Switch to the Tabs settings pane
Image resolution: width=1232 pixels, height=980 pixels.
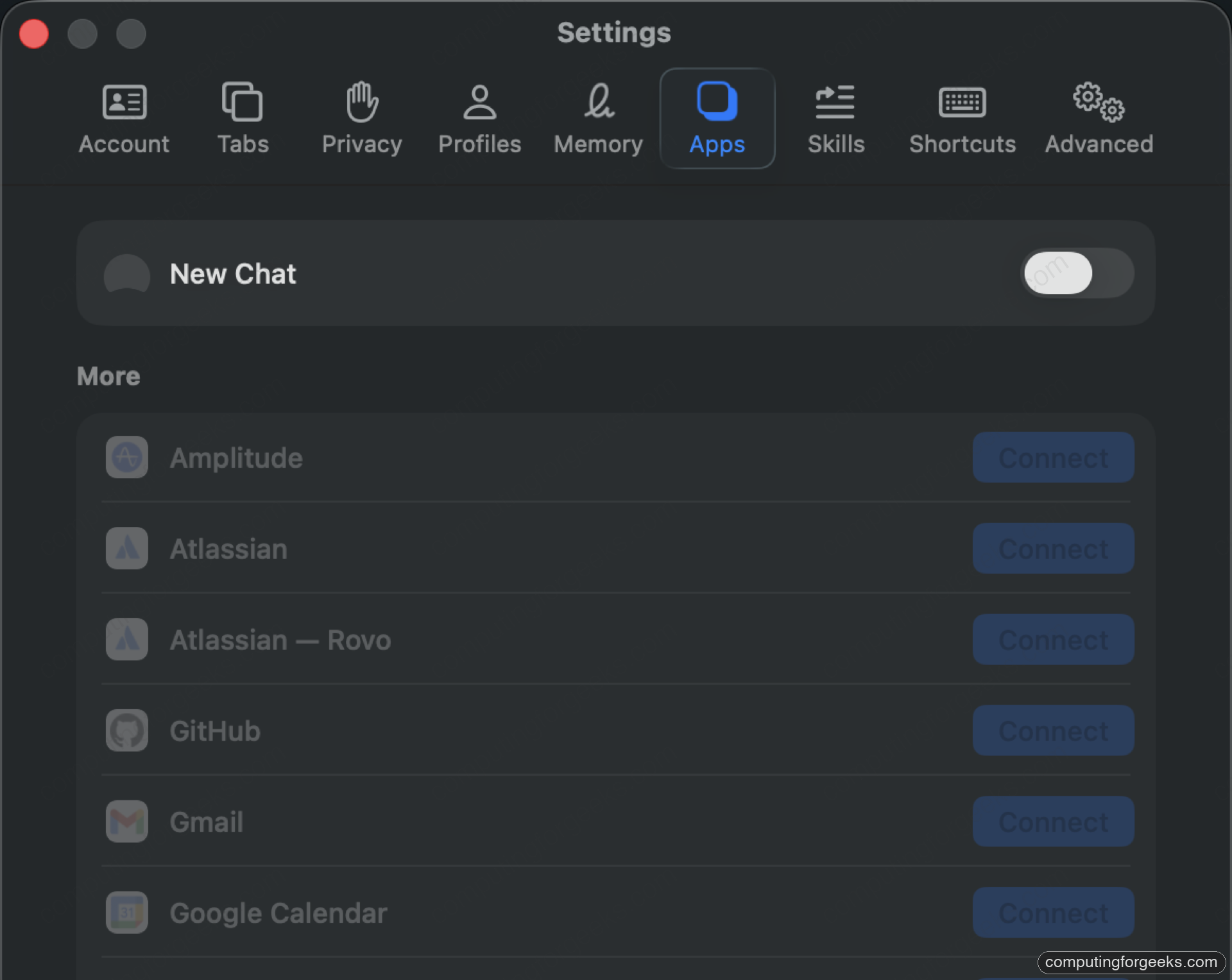[x=243, y=119]
